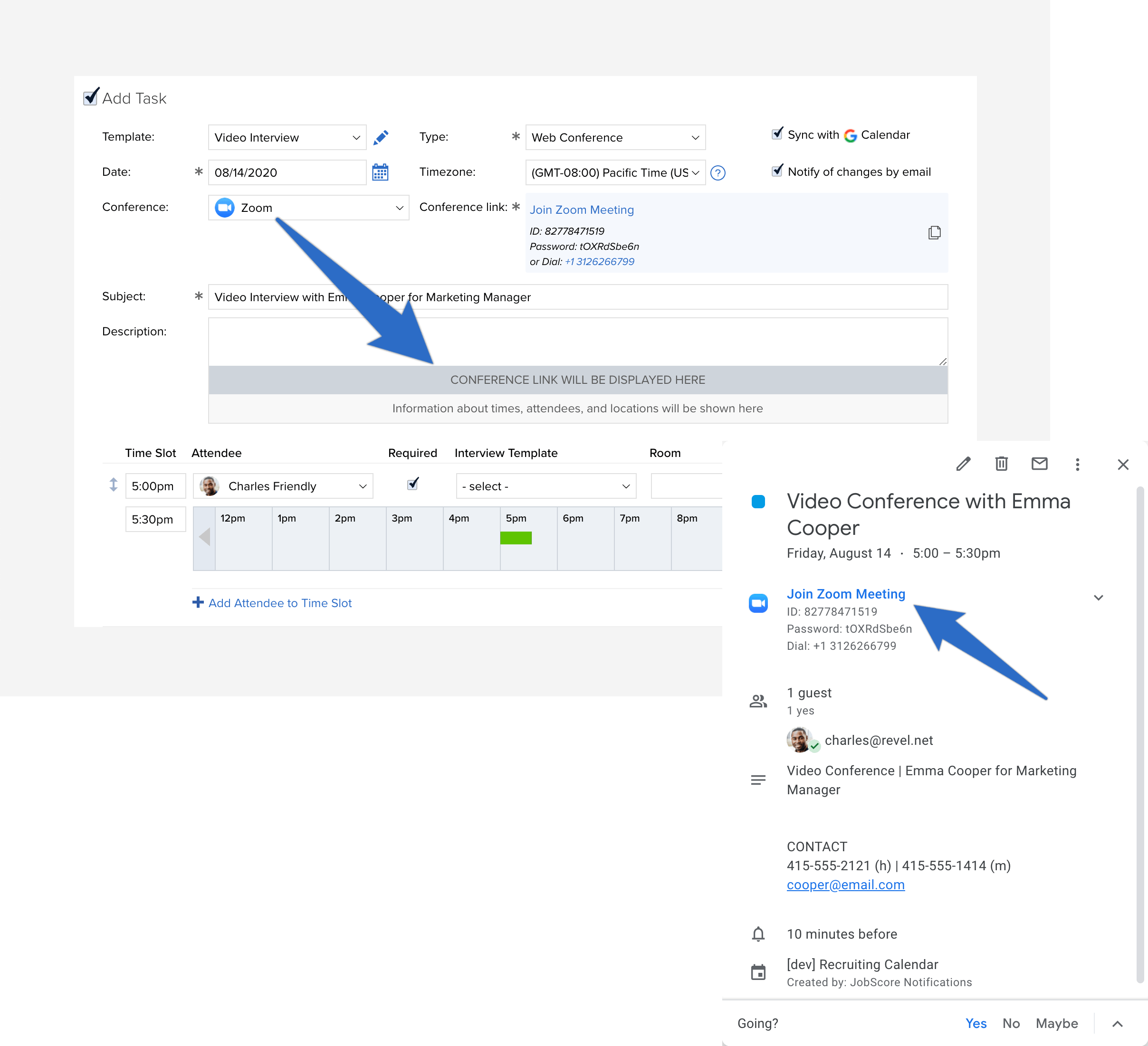Toggle Required checkbox for Charles Friendly
The height and width of the screenshot is (1046, 1148).
(x=413, y=484)
